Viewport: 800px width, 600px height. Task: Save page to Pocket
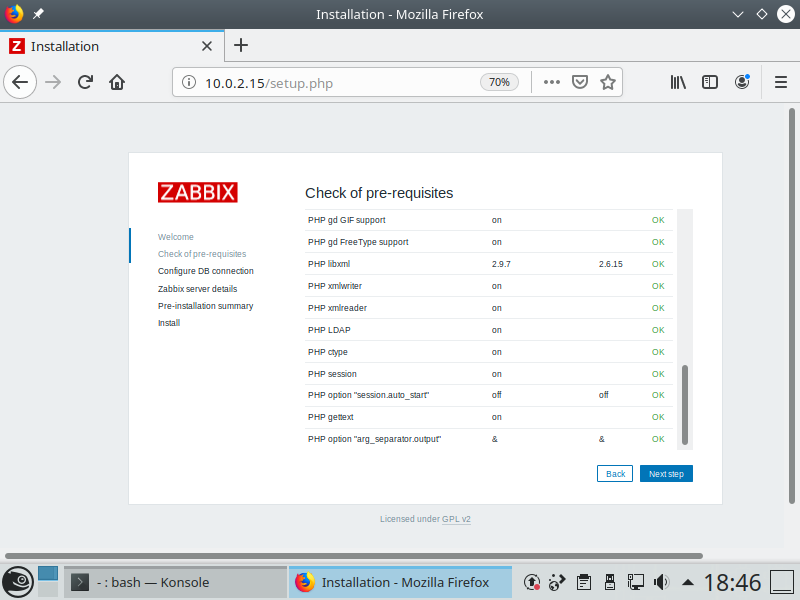(580, 82)
